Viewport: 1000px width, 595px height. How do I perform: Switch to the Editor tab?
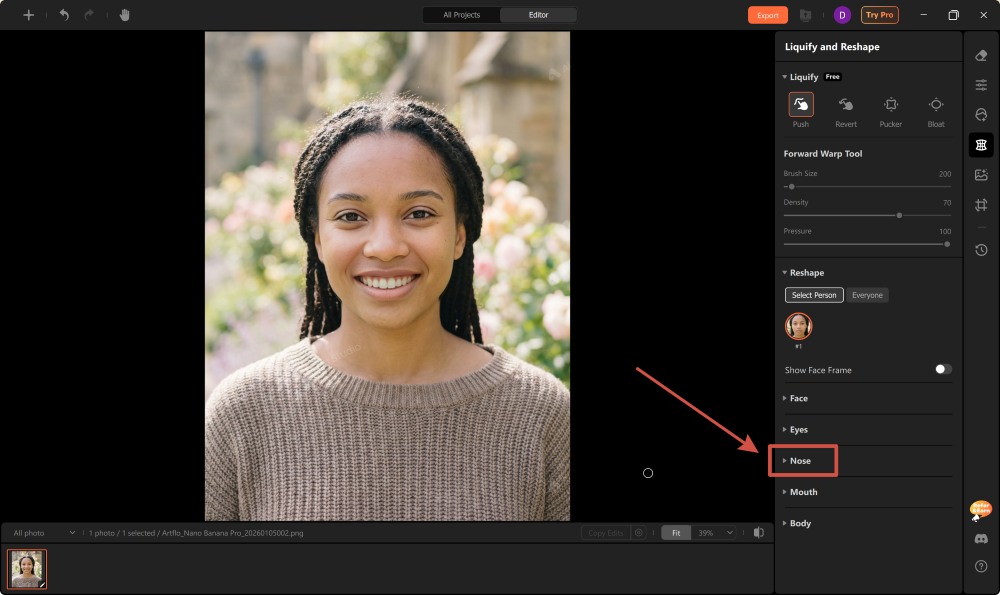538,15
